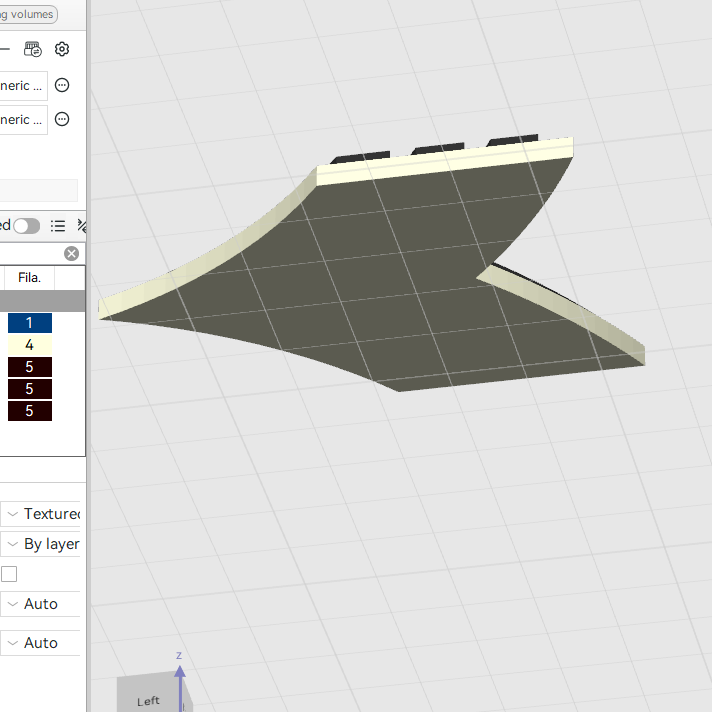Toggle the Advanced settings switch
Viewport: 712px width, 712px height.
(26, 226)
